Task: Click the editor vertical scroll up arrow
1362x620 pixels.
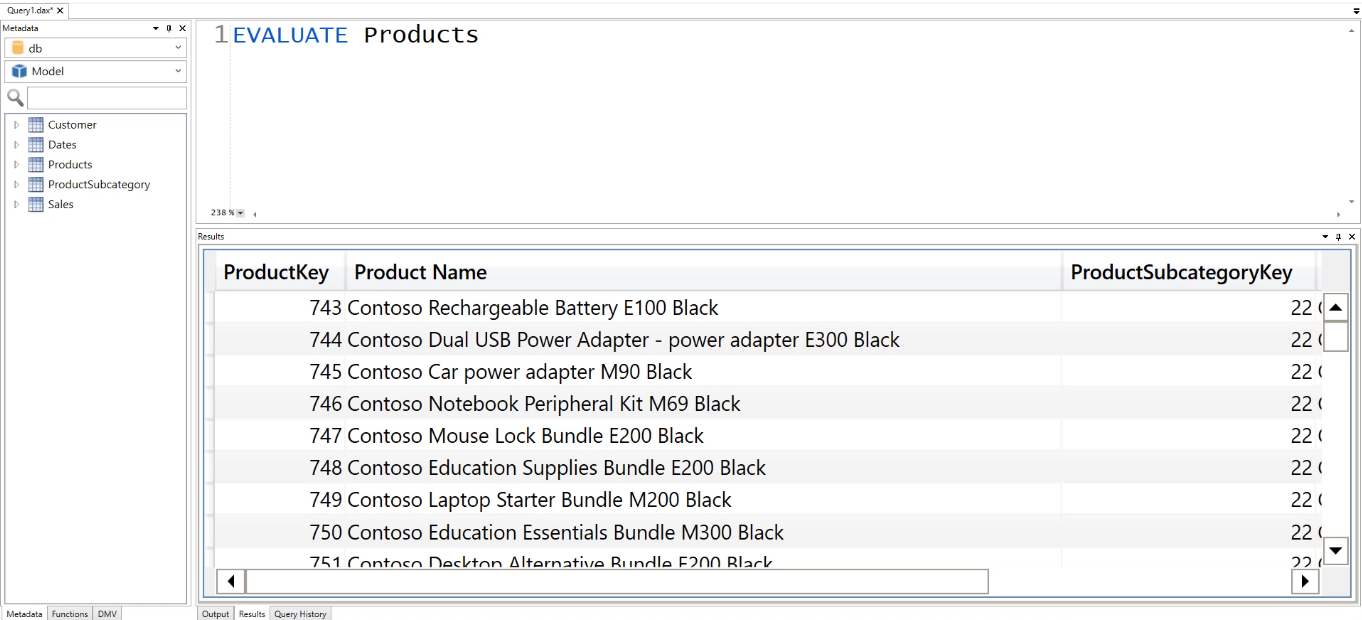Action: click(1352, 30)
